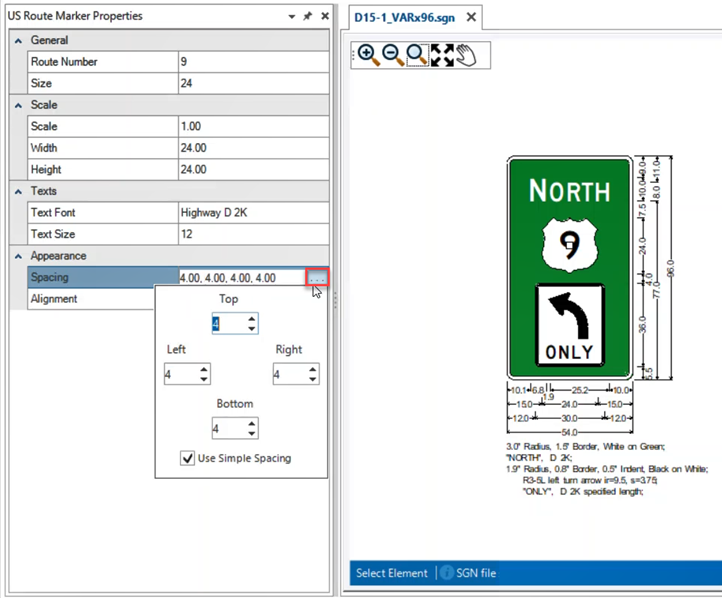
Task: Select the Route Number value field
Action: point(252,62)
